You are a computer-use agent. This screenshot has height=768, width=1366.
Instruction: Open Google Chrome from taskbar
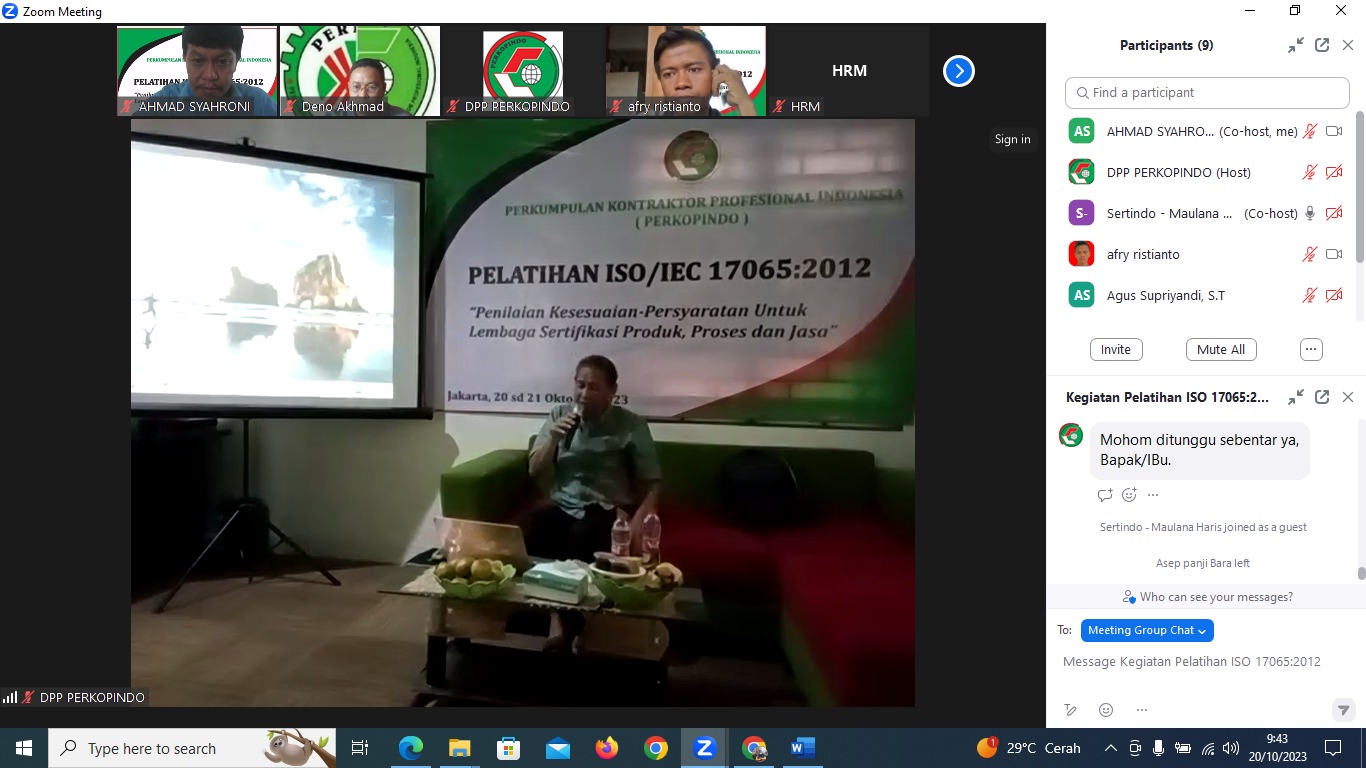(655, 748)
